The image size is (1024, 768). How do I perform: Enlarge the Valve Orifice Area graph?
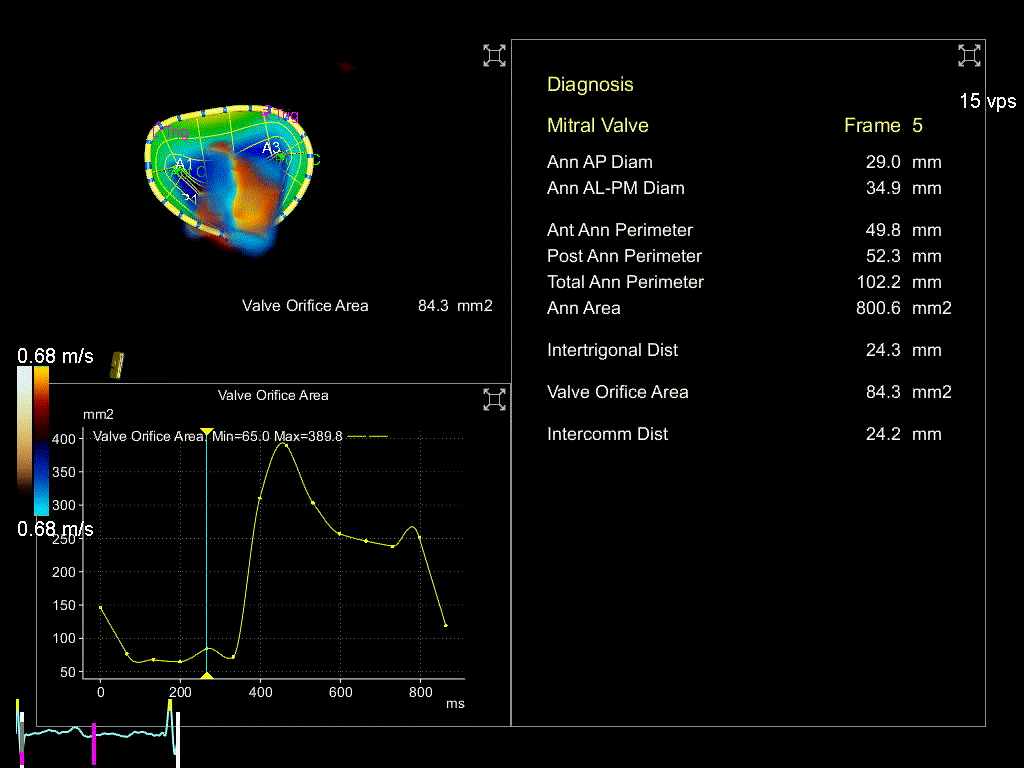pos(494,400)
